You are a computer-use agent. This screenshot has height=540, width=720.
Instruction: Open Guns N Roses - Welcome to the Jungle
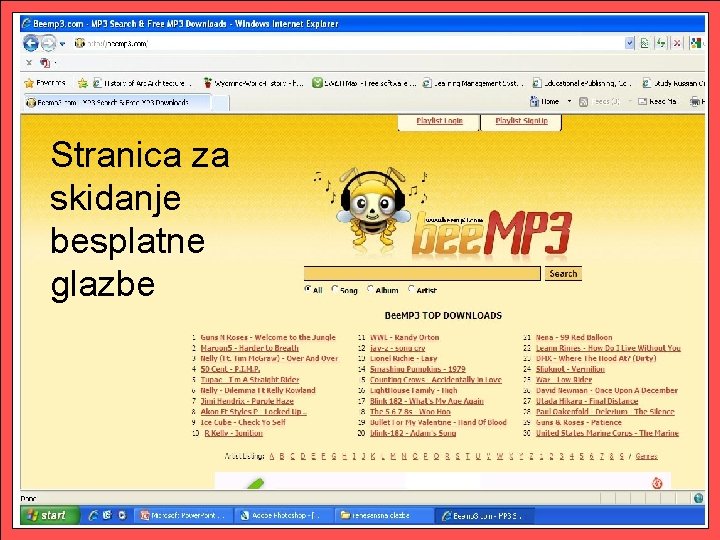268,337
